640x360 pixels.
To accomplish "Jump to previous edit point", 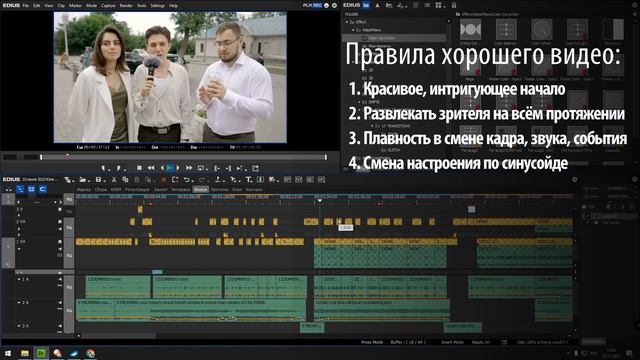I will (x=217, y=168).
